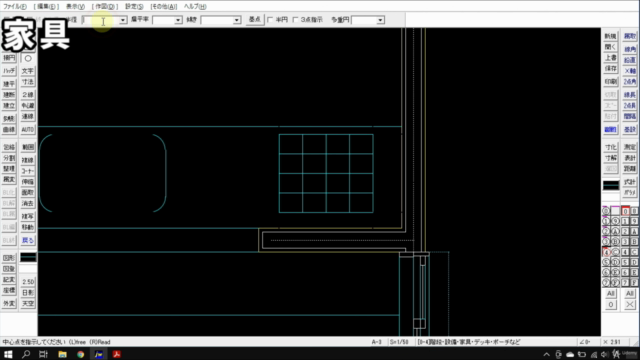This screenshot has height=360, width=640.
Task: Click the 属取 get attribute tool
Action: point(630,36)
